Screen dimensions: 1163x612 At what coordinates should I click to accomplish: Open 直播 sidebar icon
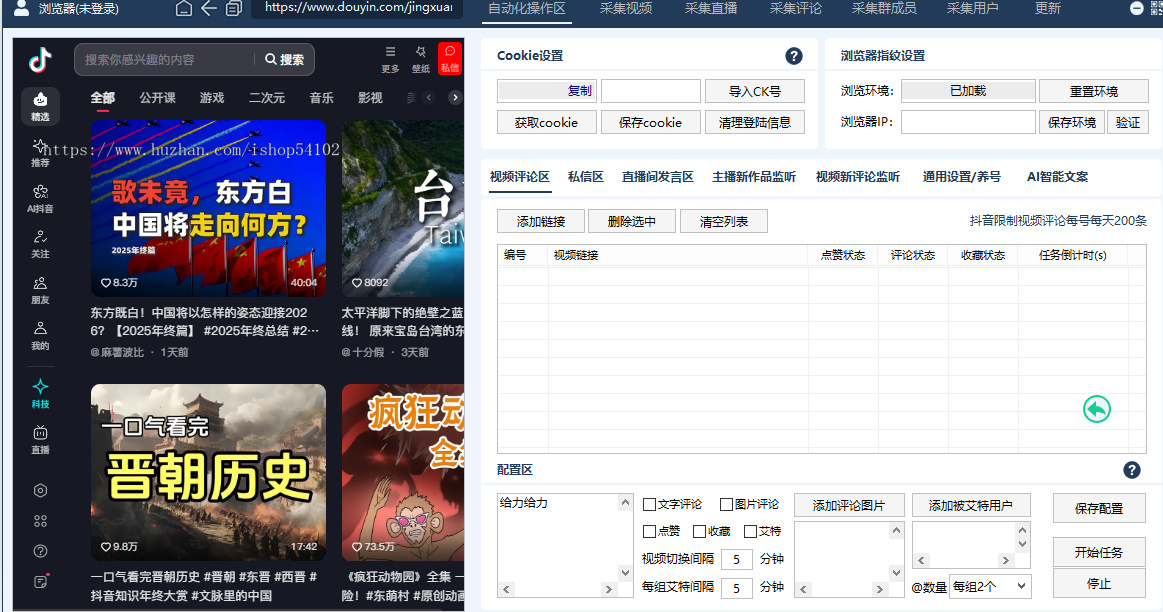(40, 439)
